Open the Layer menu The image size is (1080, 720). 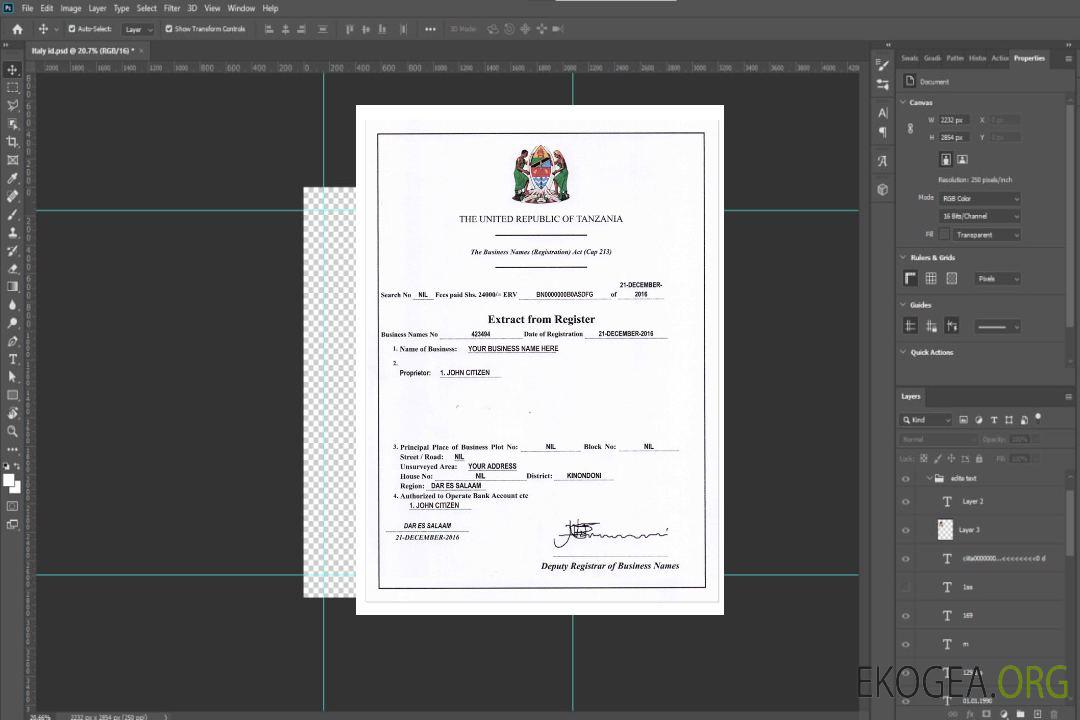tap(97, 8)
